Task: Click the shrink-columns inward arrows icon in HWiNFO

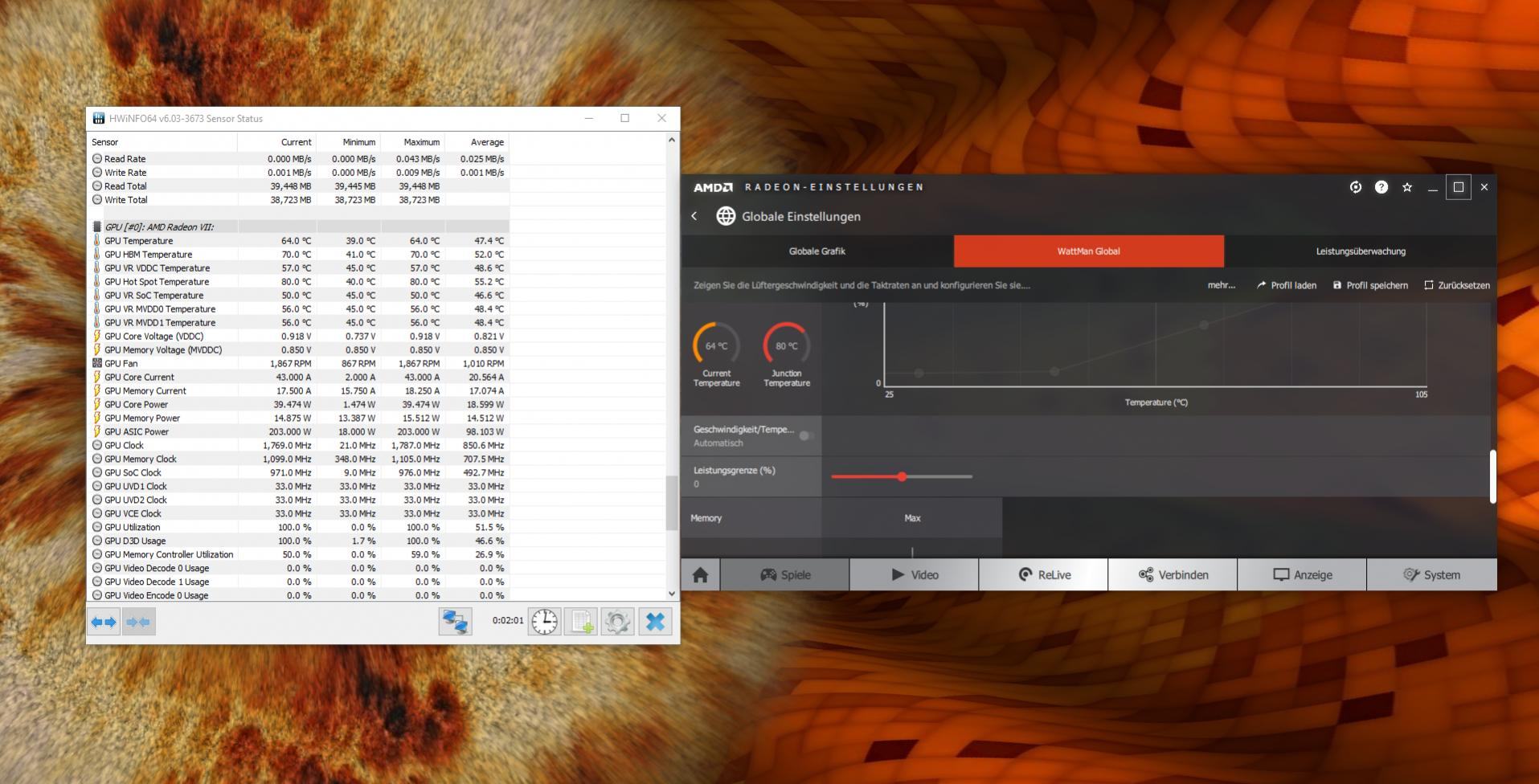Action: tap(138, 622)
